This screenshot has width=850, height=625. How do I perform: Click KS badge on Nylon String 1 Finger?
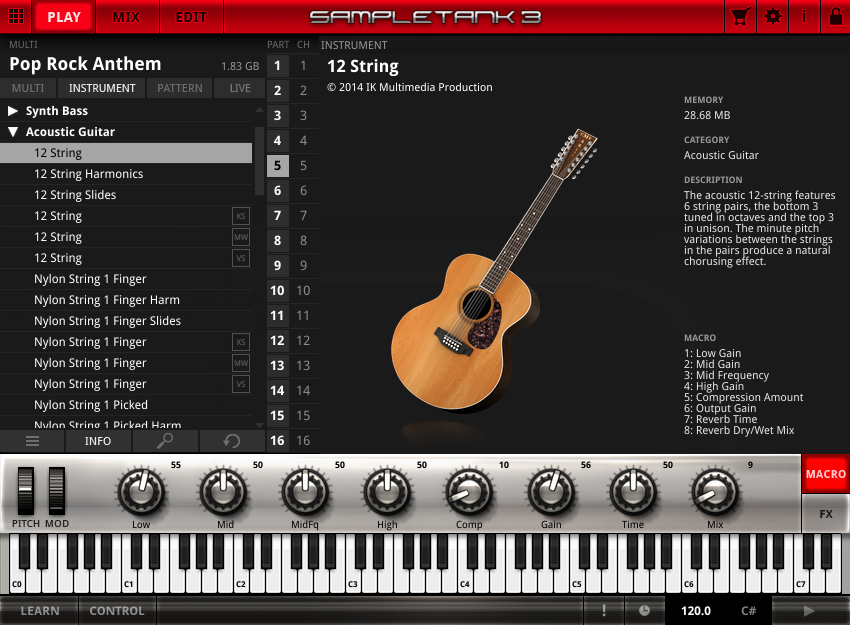241,342
